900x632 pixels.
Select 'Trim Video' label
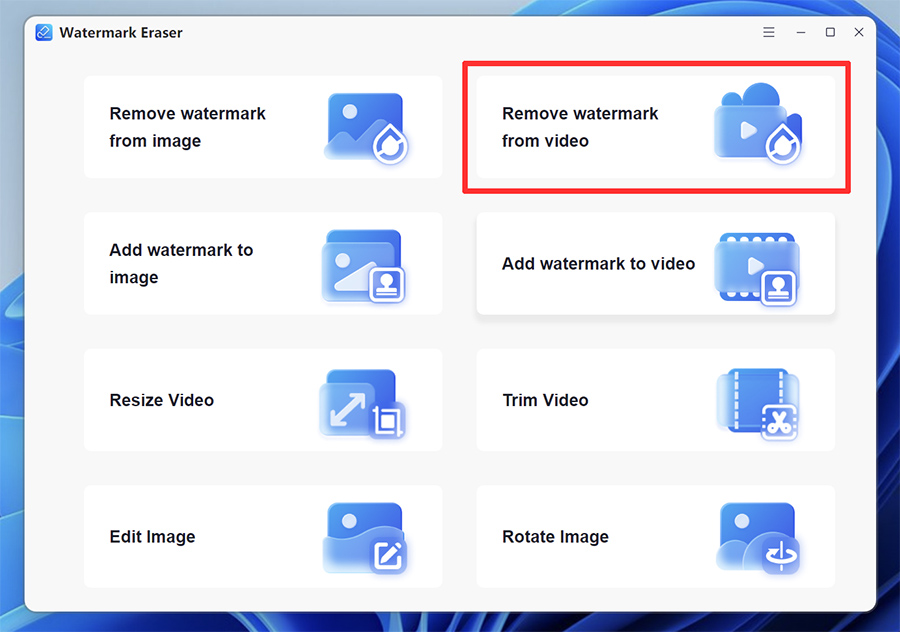click(x=545, y=400)
